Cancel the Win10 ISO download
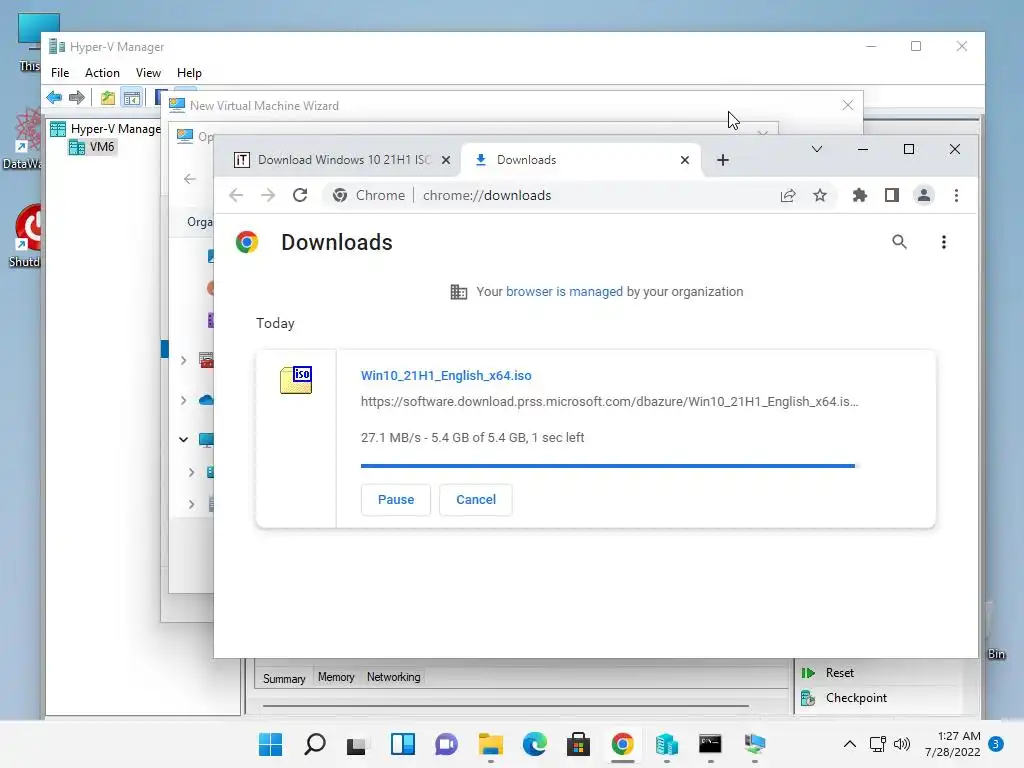 (476, 500)
